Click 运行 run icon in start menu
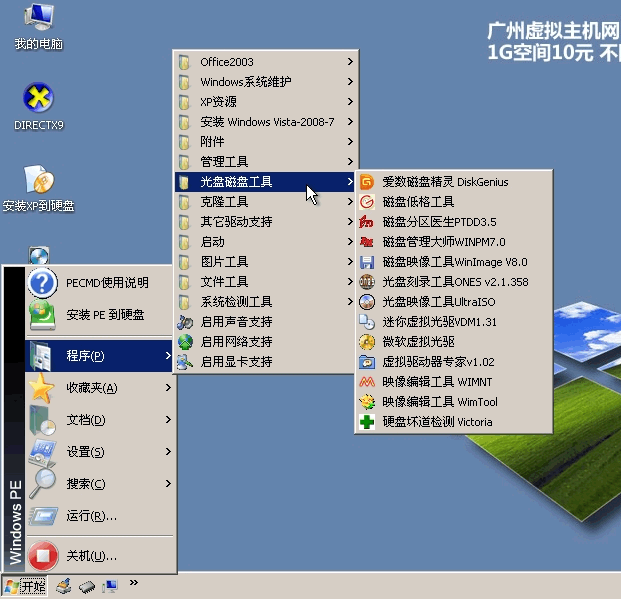 [x=43, y=516]
